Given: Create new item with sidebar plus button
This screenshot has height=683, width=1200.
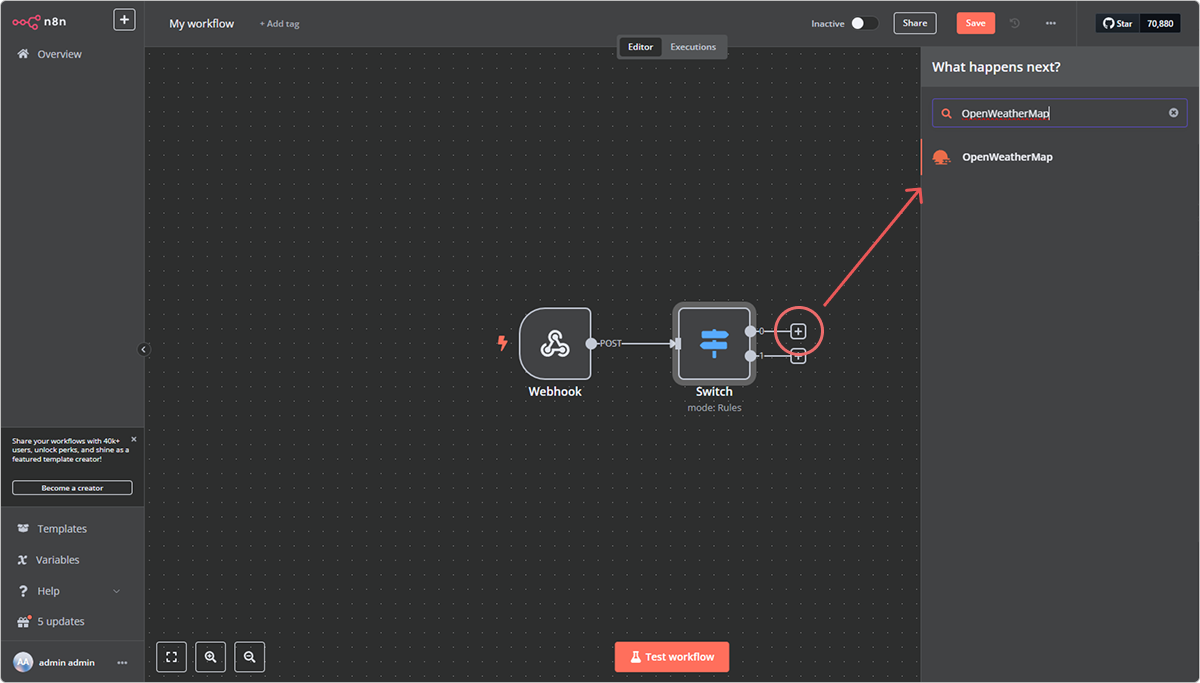Looking at the screenshot, I should (124, 19).
